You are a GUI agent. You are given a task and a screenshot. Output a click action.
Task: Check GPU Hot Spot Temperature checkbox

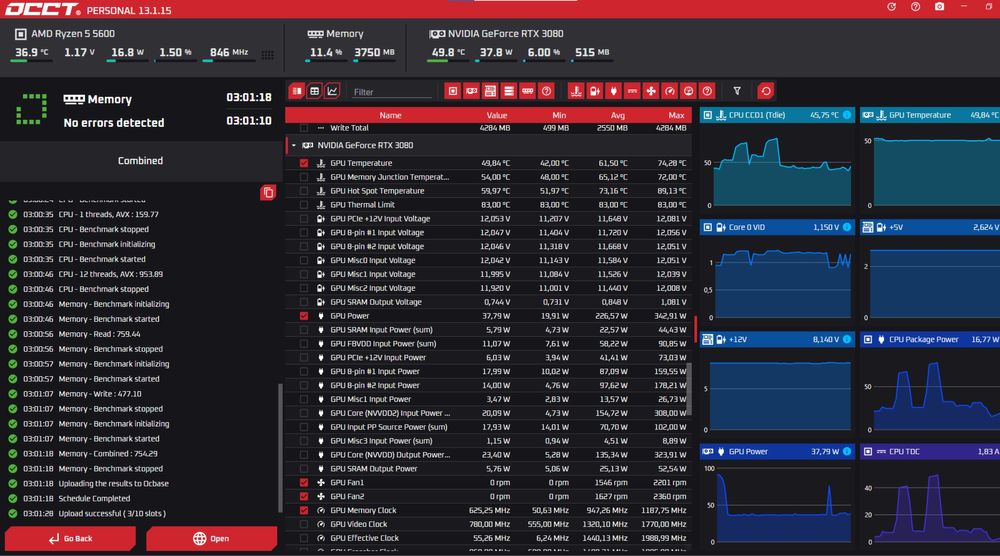304,191
